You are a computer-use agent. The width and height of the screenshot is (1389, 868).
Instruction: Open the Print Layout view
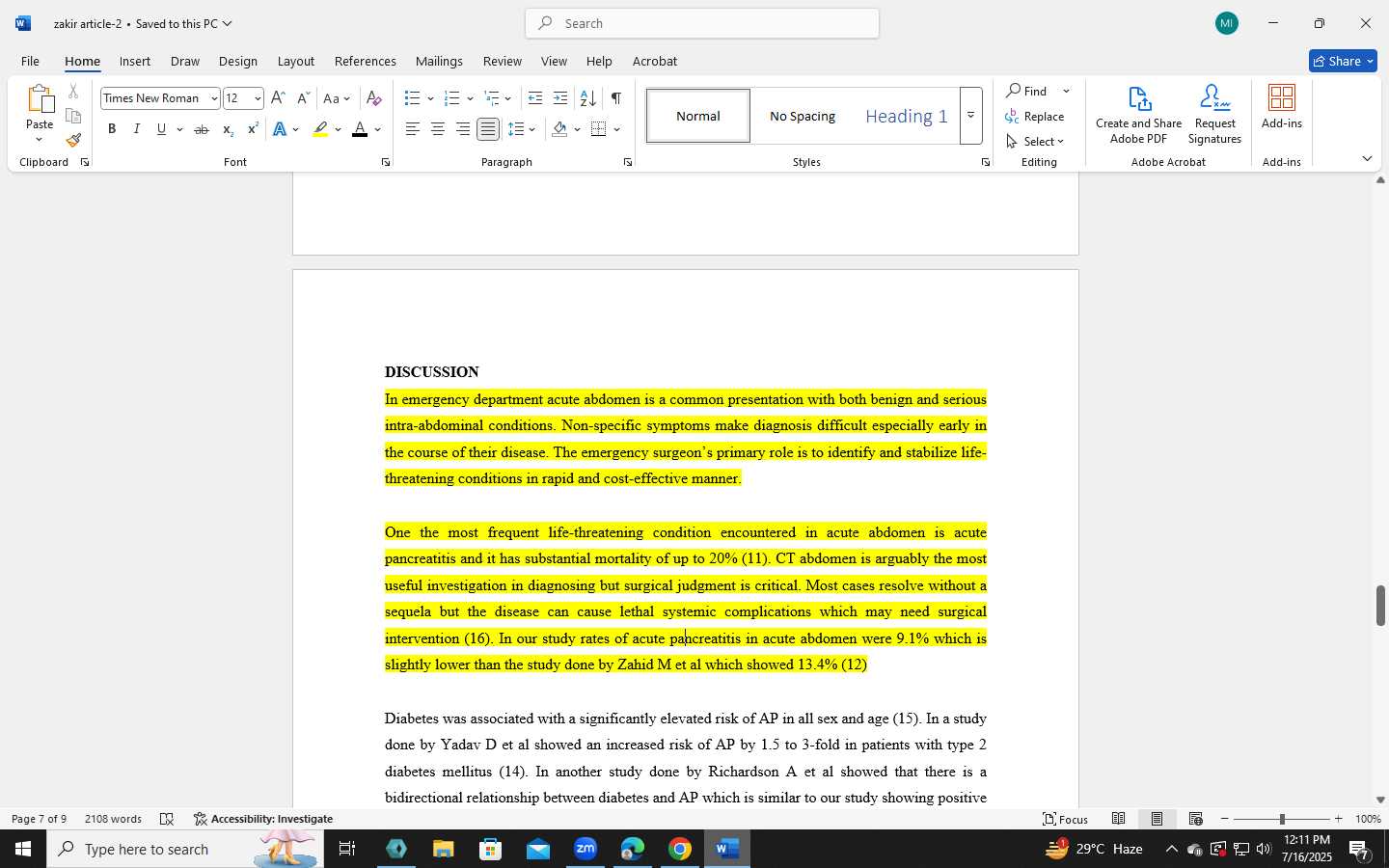click(x=1157, y=819)
